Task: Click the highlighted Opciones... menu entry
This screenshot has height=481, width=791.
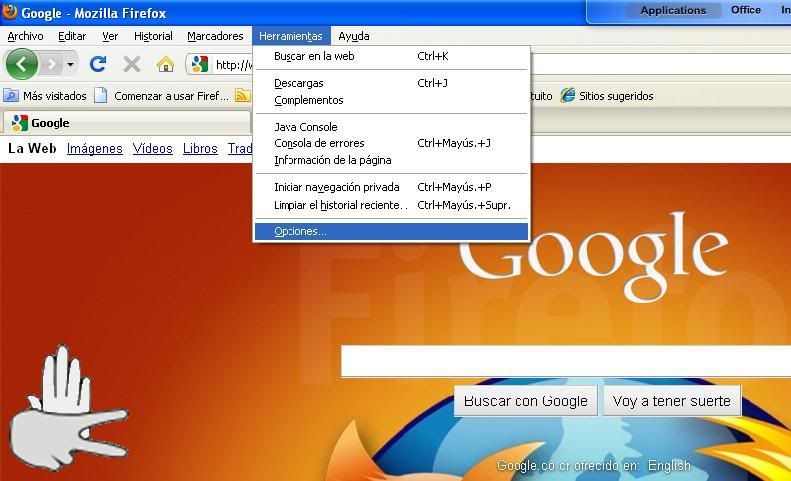Action: (391, 231)
